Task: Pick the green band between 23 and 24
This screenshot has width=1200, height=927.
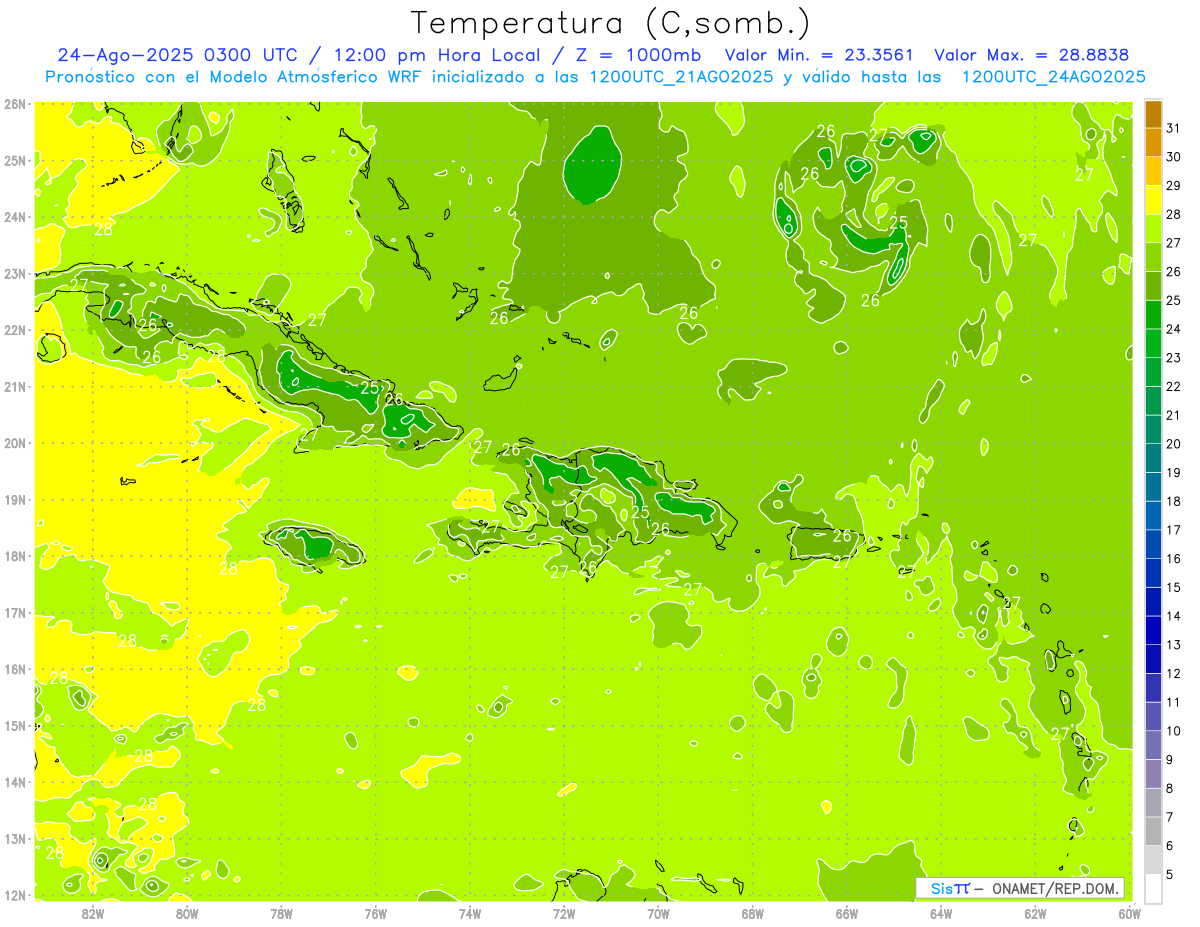Action: click(x=1153, y=343)
